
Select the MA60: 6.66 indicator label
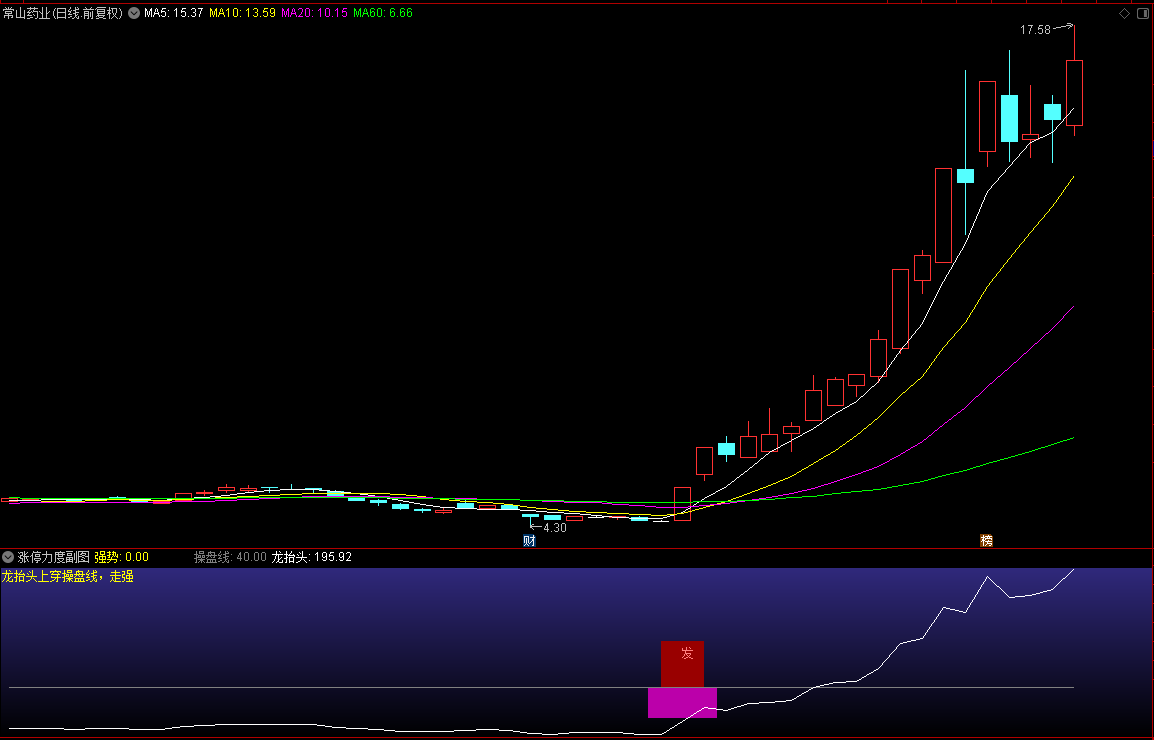383,13
